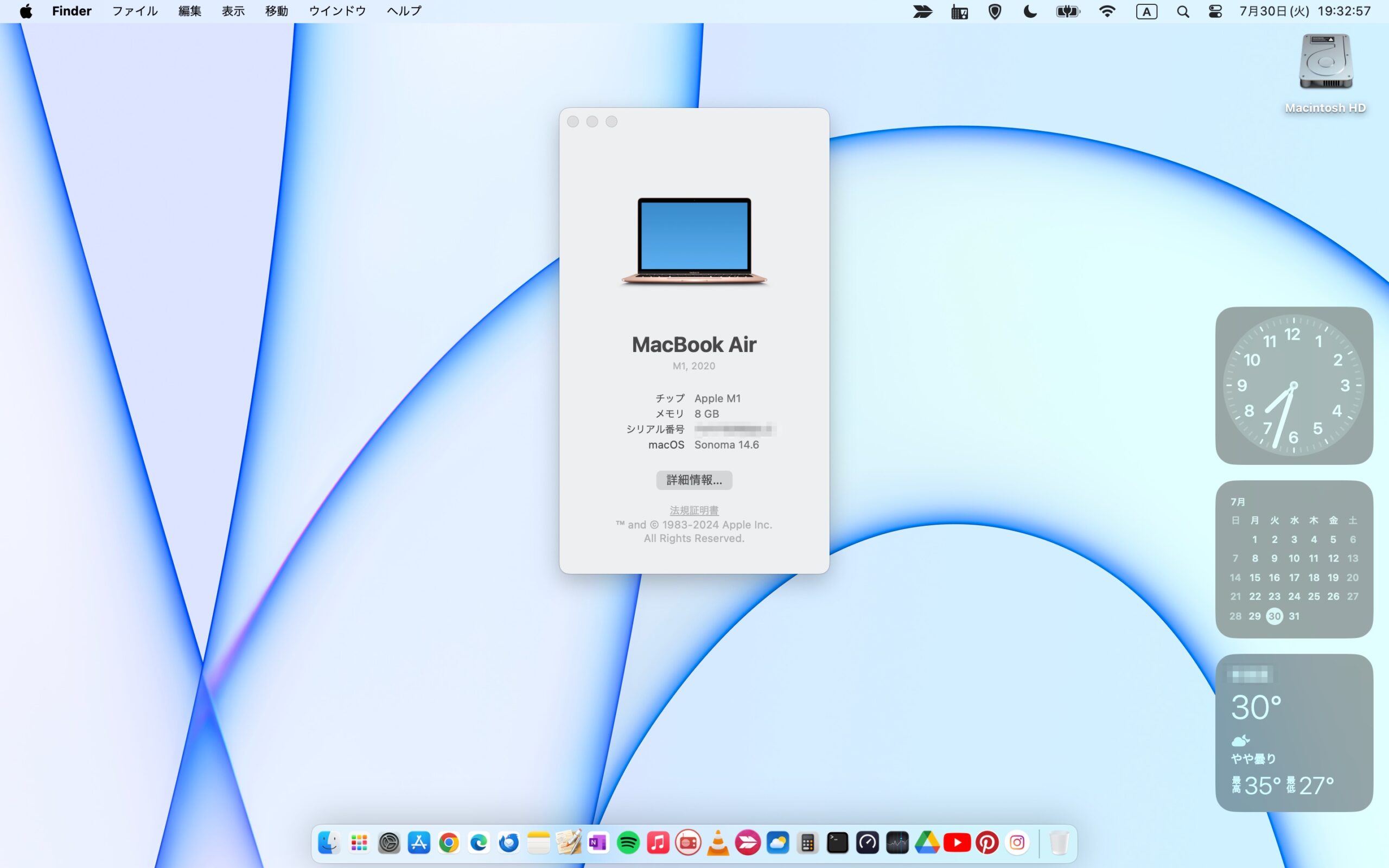Open the 編集 menu
The height and width of the screenshot is (868, 1389).
coord(189,11)
